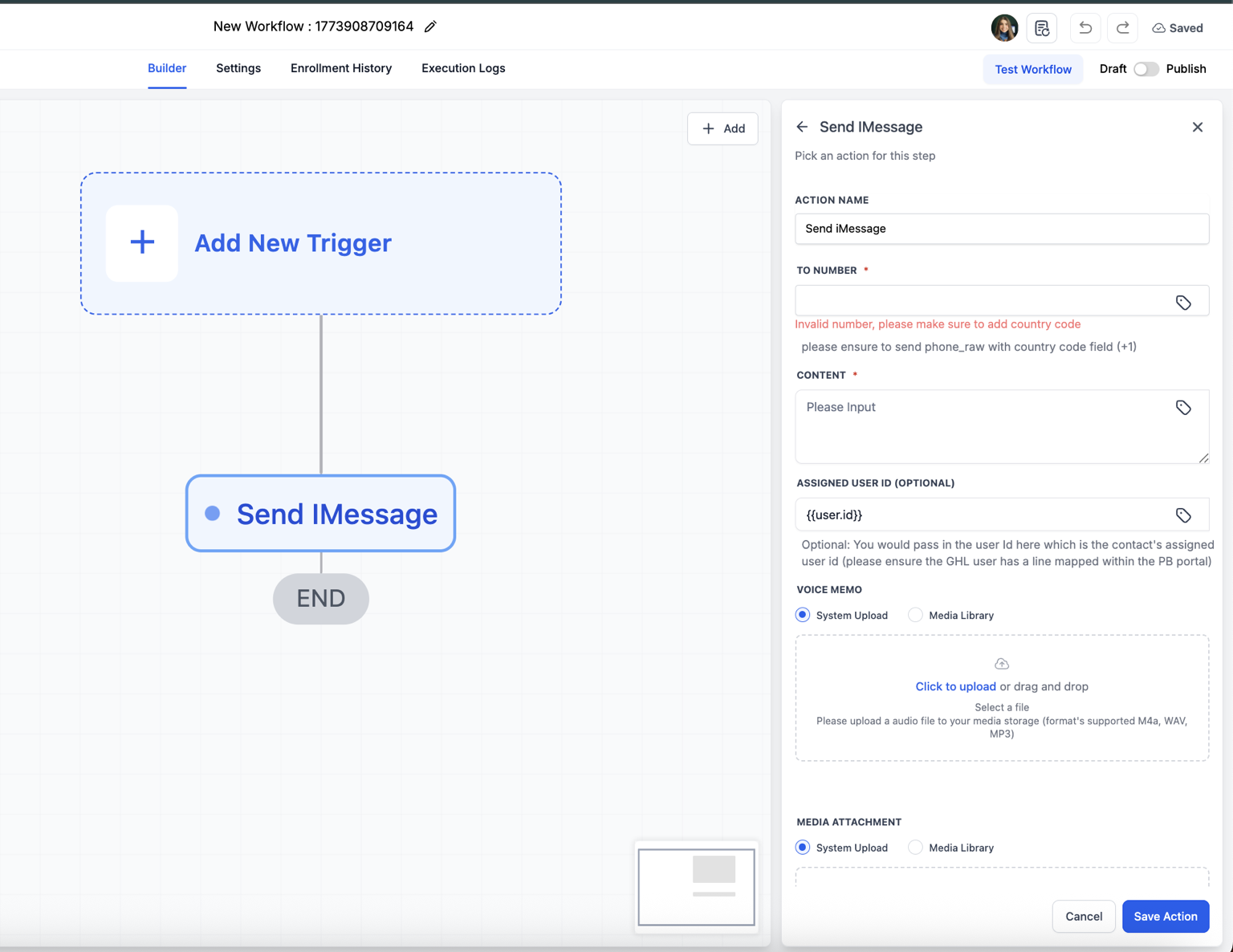Click the Test Workflow button
This screenshot has height=952, width=1233.
[1032, 69]
